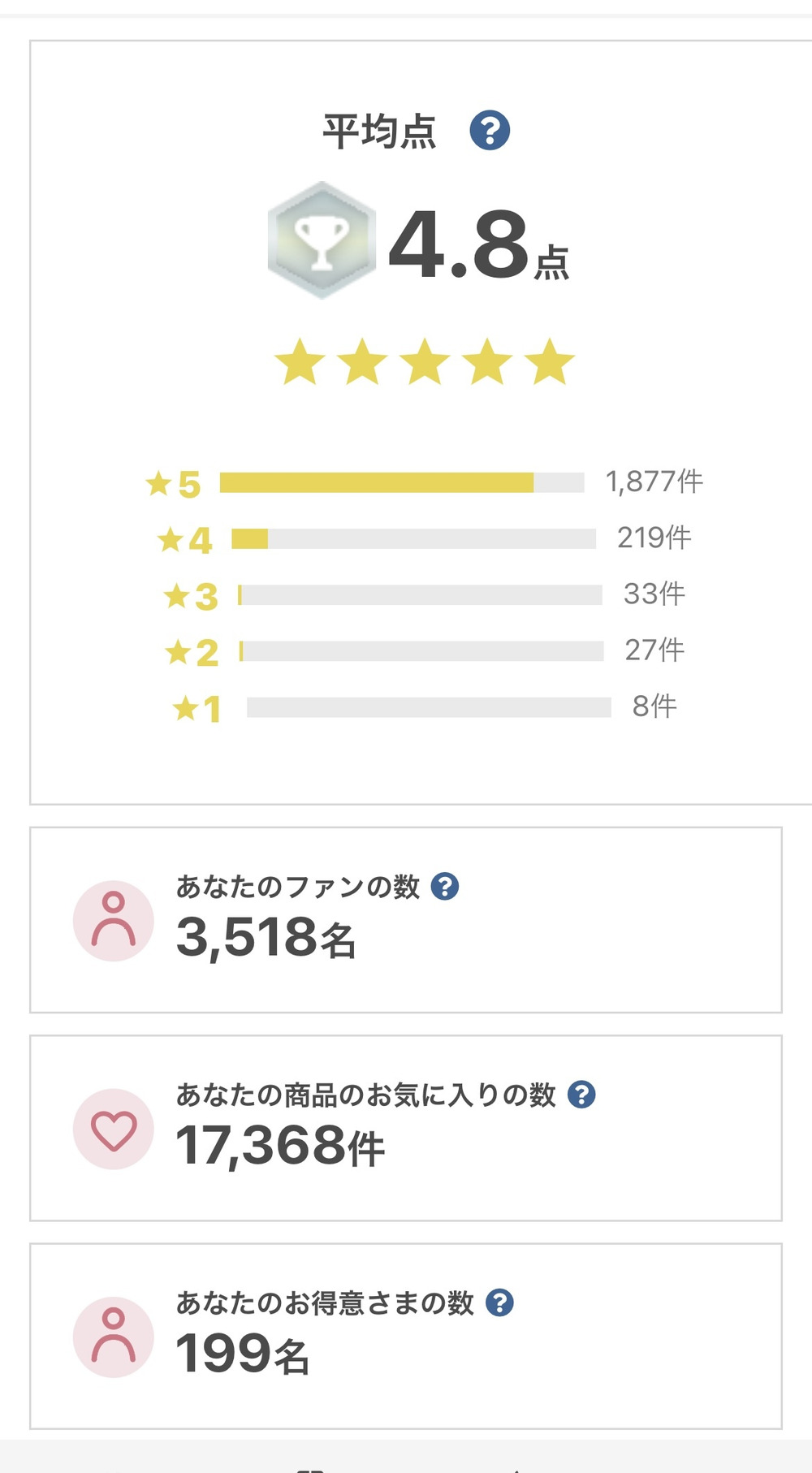
Task: Click the 1,877件 five-star review count
Action: pos(654,482)
